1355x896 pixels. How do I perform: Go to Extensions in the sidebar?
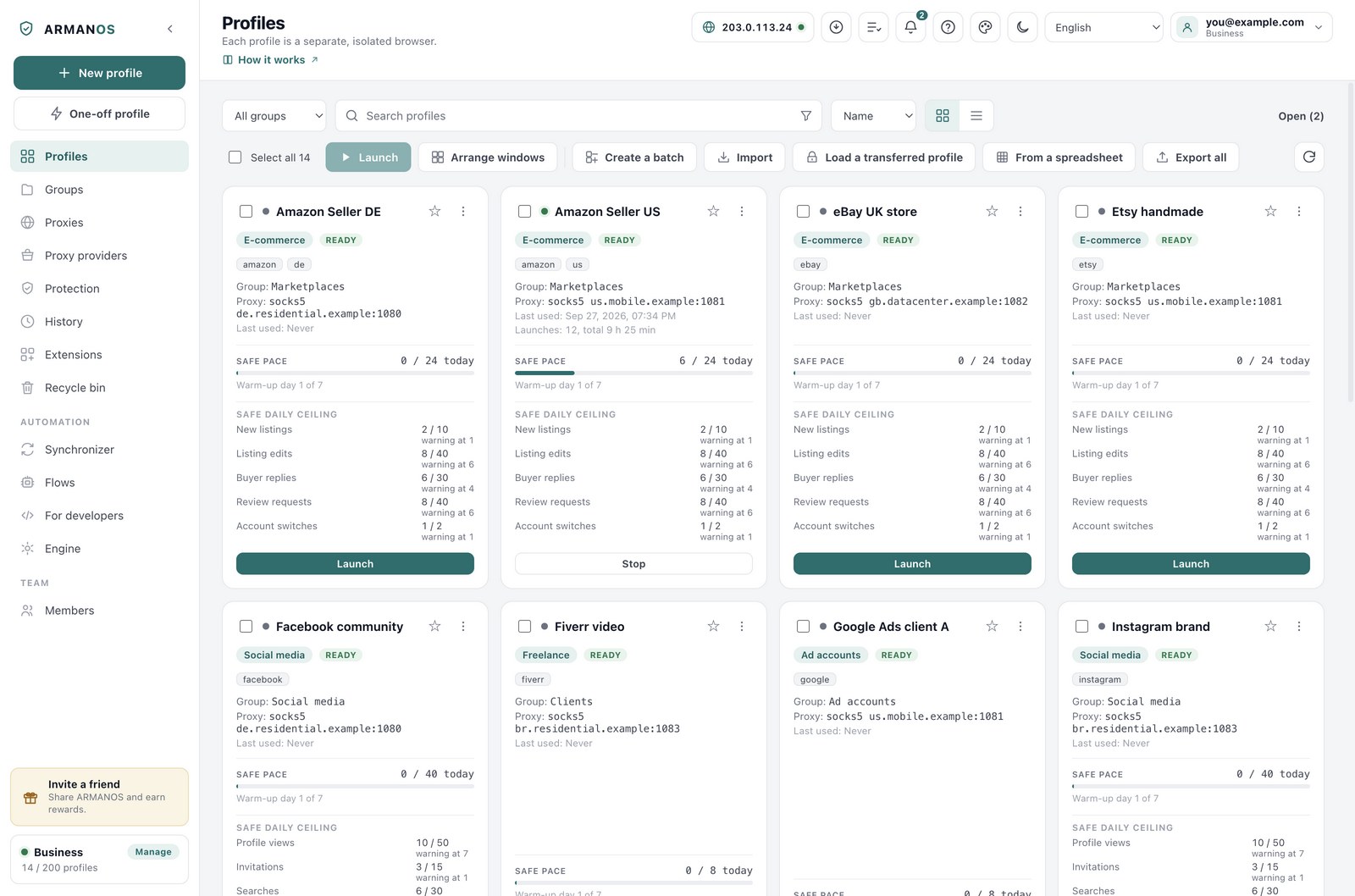99,355
